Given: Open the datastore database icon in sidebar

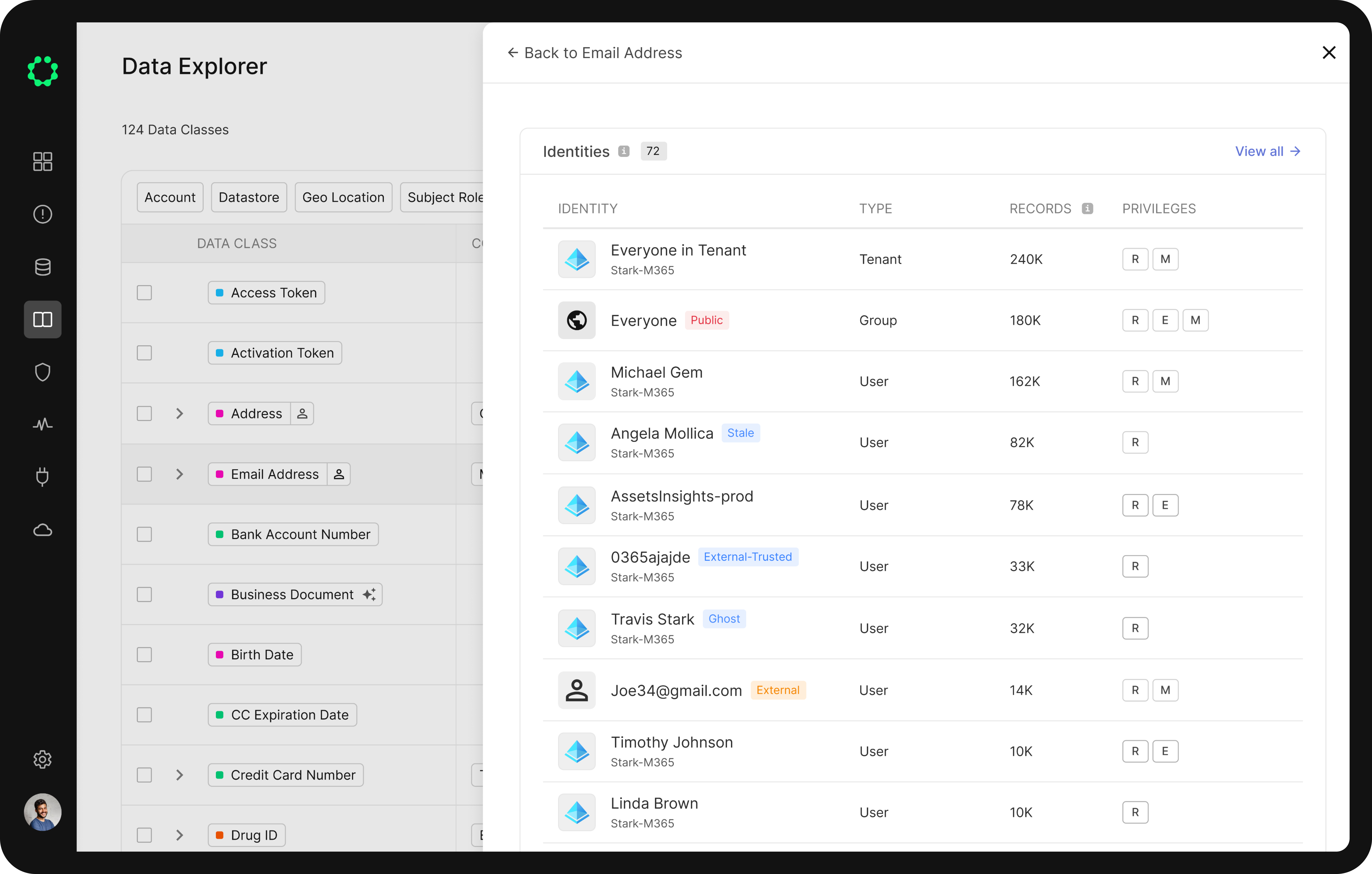Looking at the screenshot, I should point(43,267).
